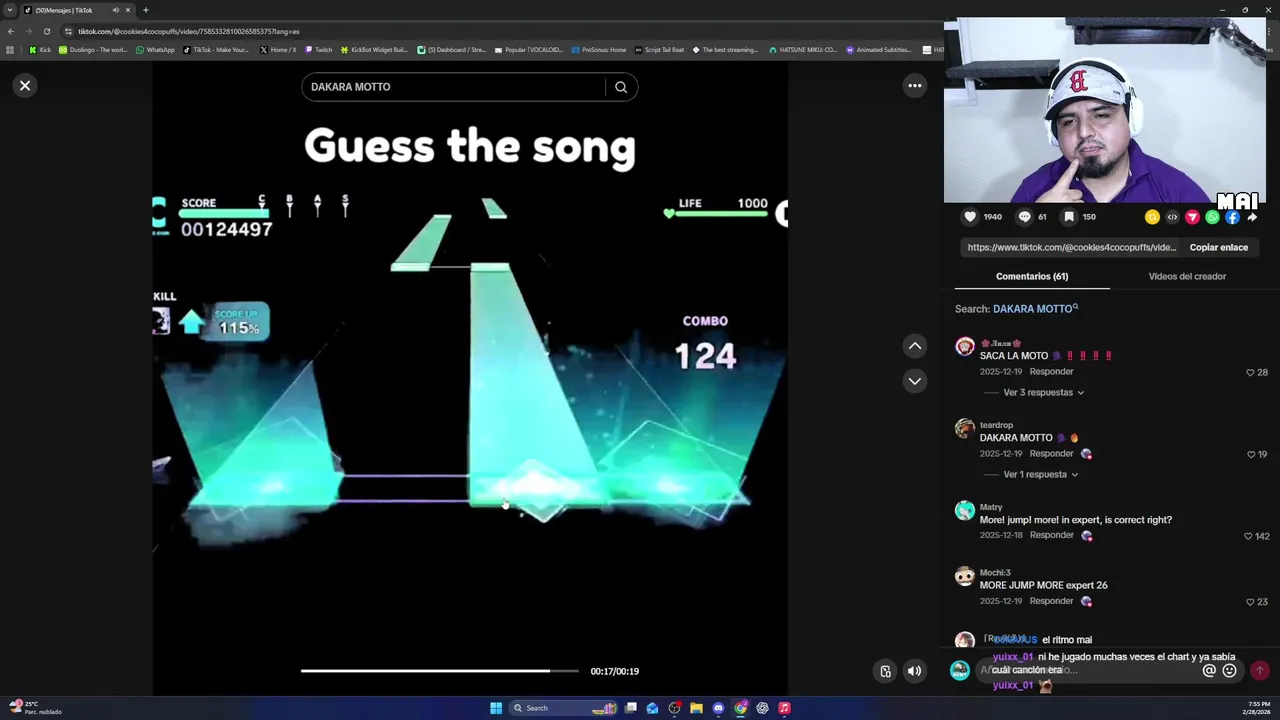This screenshot has width=1280, height=720.
Task: Switch to the Videos del creador tab
Action: pyautogui.click(x=1187, y=276)
